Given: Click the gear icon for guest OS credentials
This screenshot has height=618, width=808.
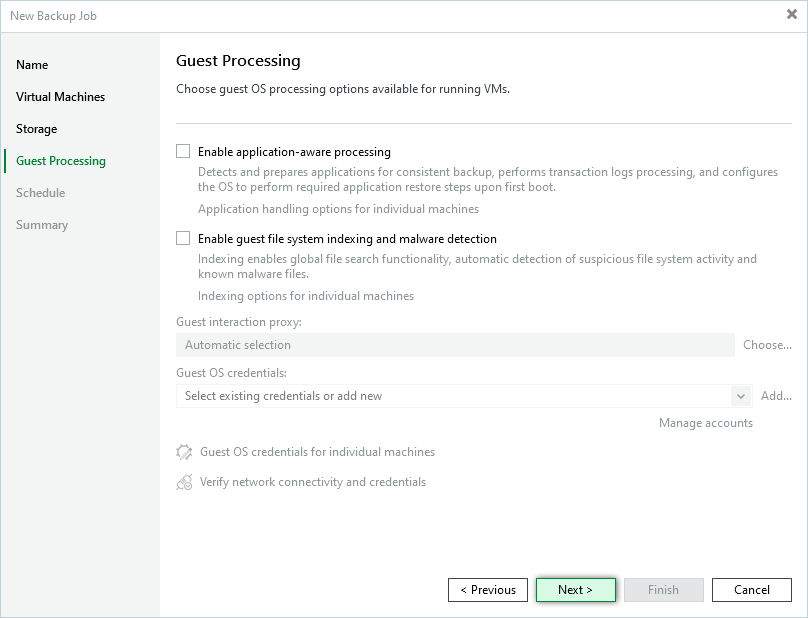Looking at the screenshot, I should tap(184, 452).
